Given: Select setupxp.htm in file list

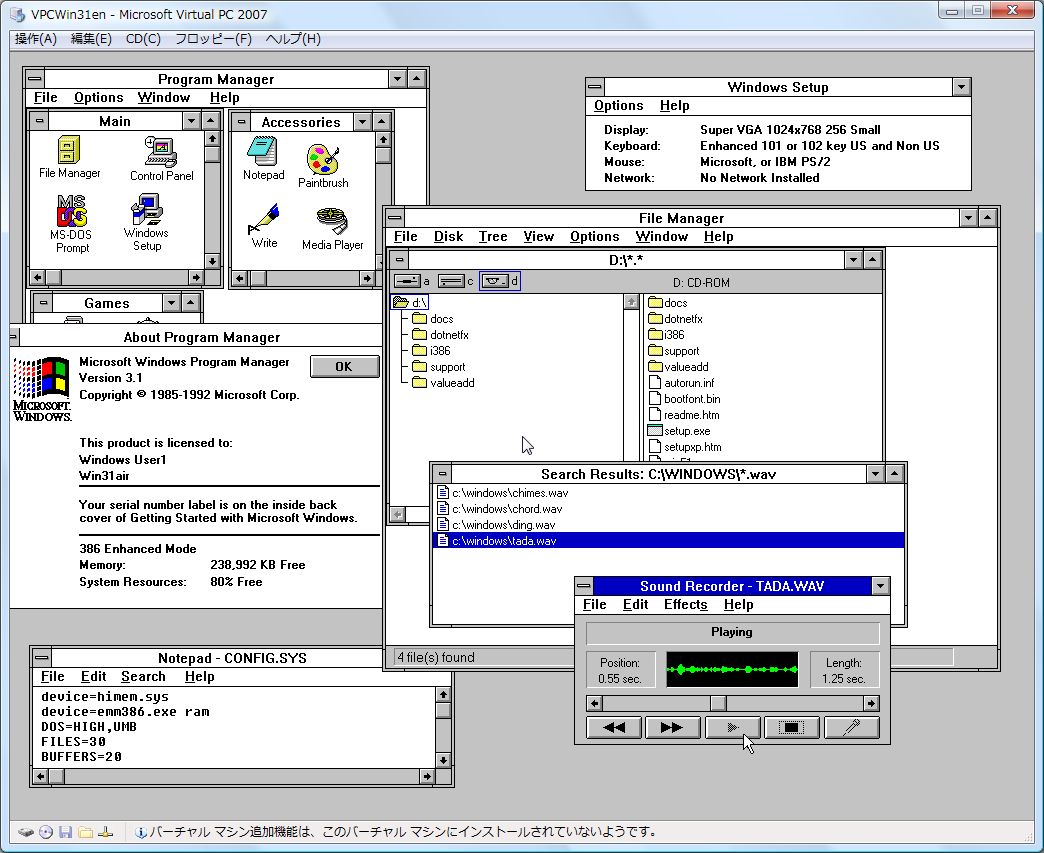Looking at the screenshot, I should click(685, 447).
